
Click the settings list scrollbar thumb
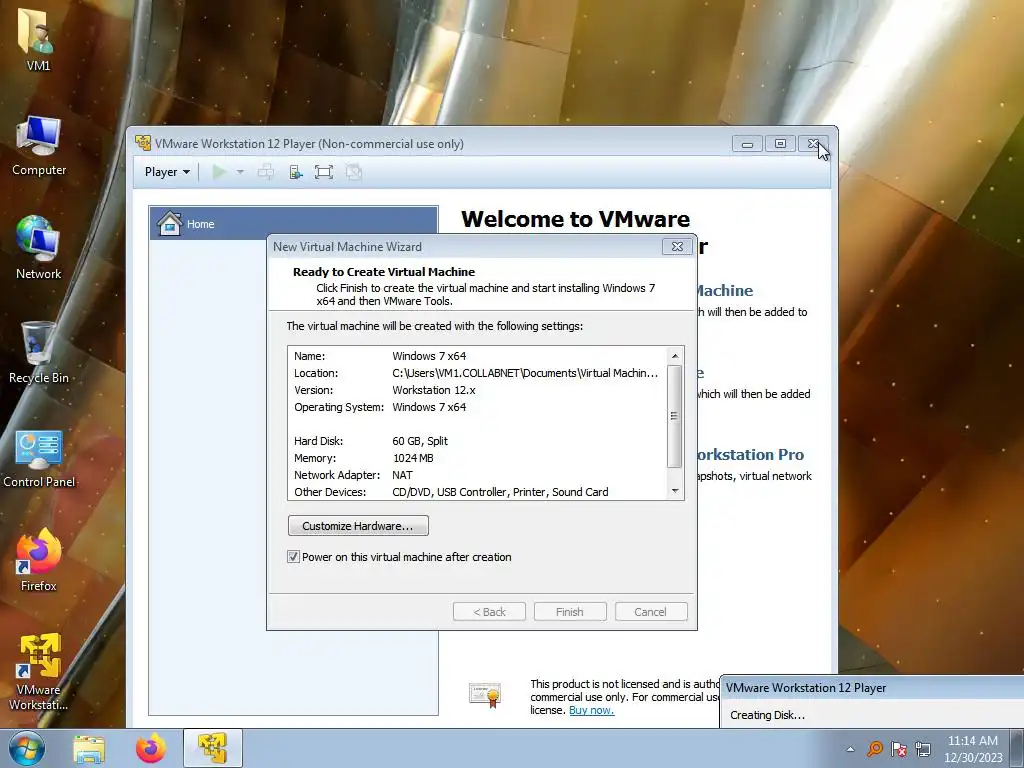click(675, 416)
